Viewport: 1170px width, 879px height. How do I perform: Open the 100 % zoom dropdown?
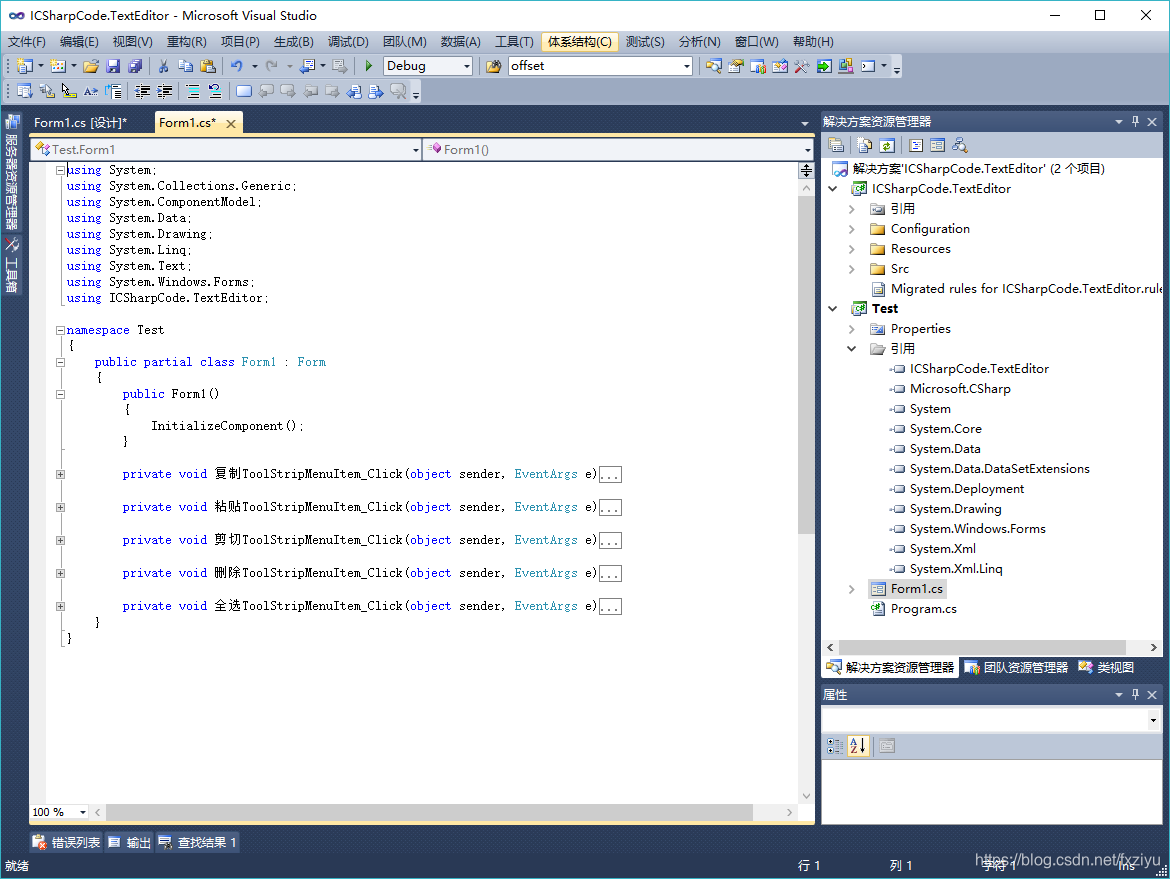(x=83, y=812)
